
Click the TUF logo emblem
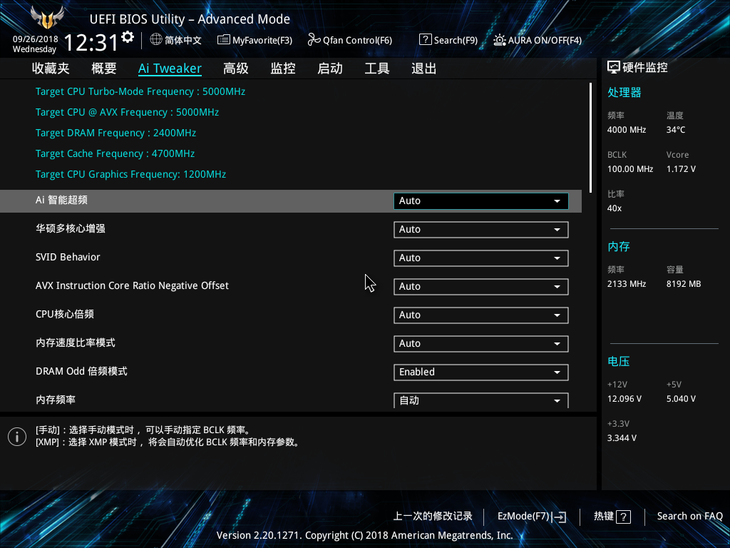coord(47,17)
